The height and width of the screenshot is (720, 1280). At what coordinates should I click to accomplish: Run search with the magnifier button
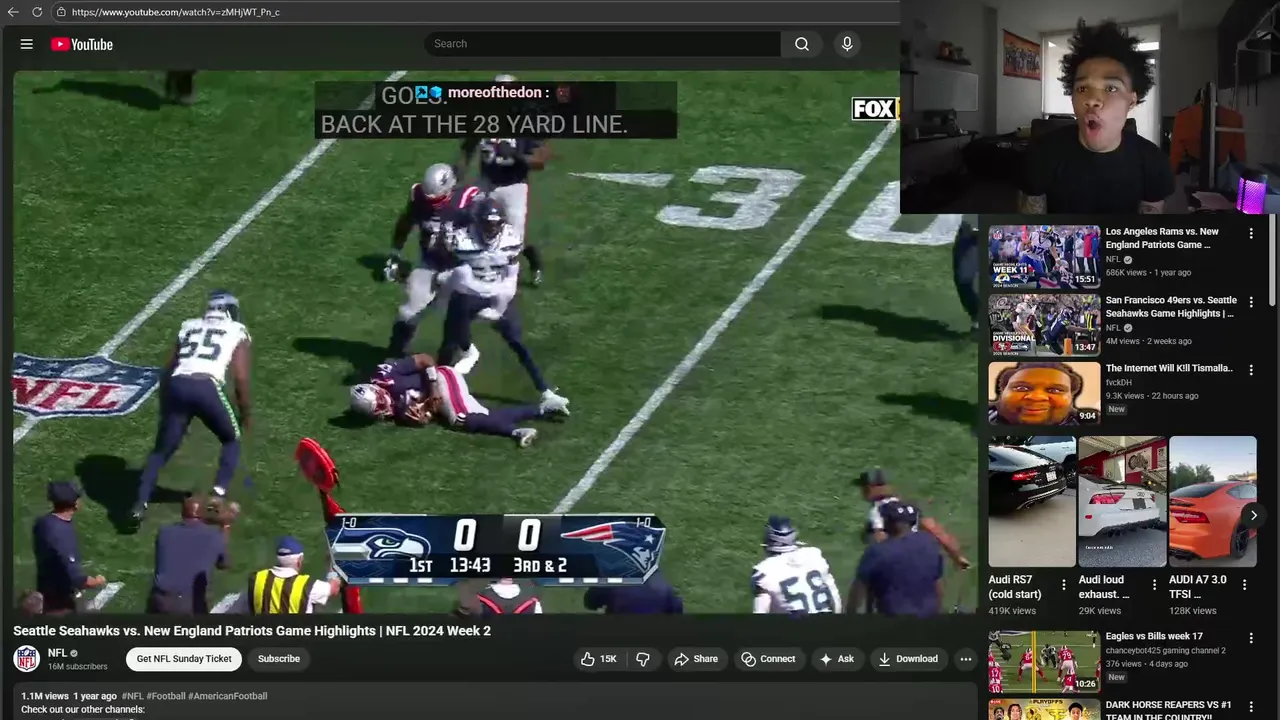pyautogui.click(x=802, y=44)
